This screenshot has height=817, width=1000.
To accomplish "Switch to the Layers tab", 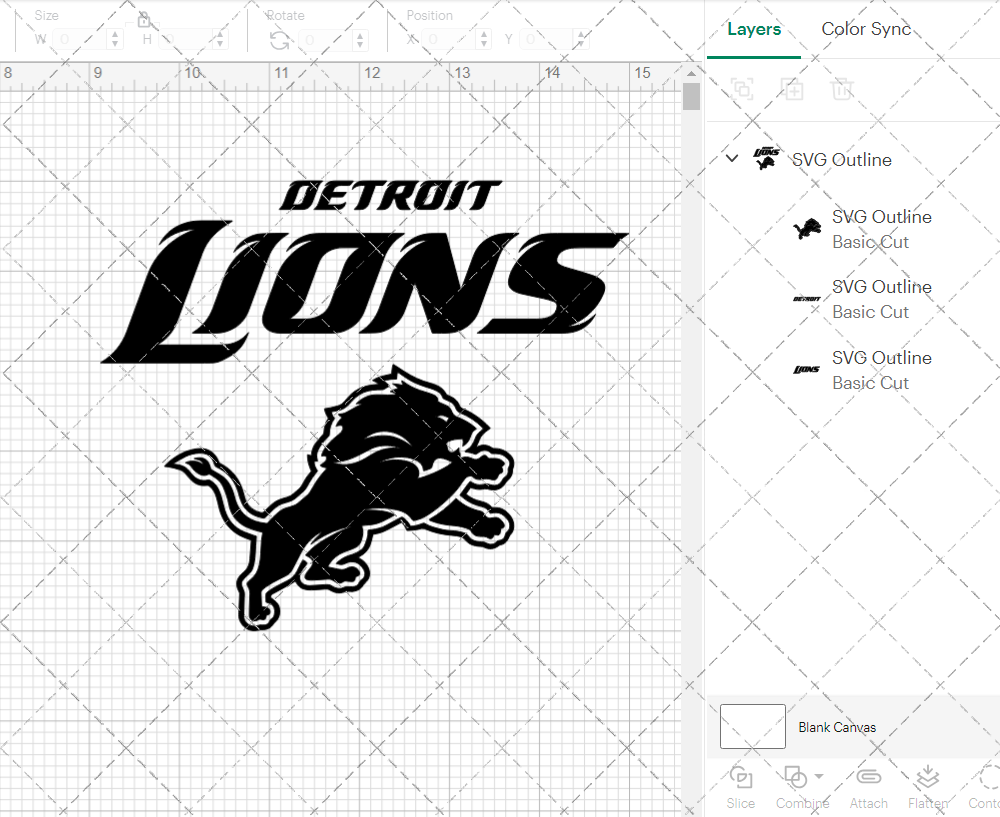I will [x=754, y=29].
